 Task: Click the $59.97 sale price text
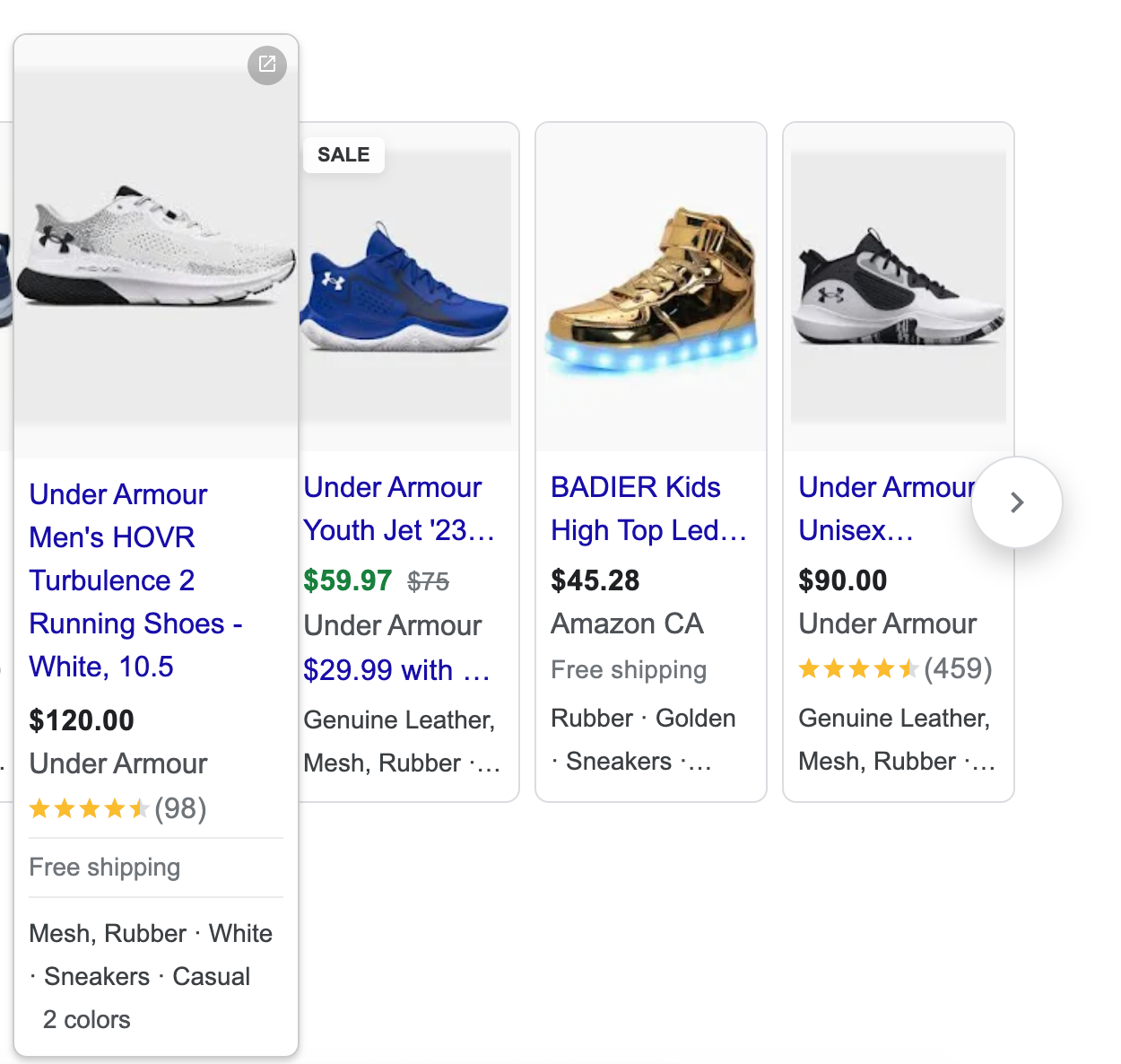click(x=348, y=580)
